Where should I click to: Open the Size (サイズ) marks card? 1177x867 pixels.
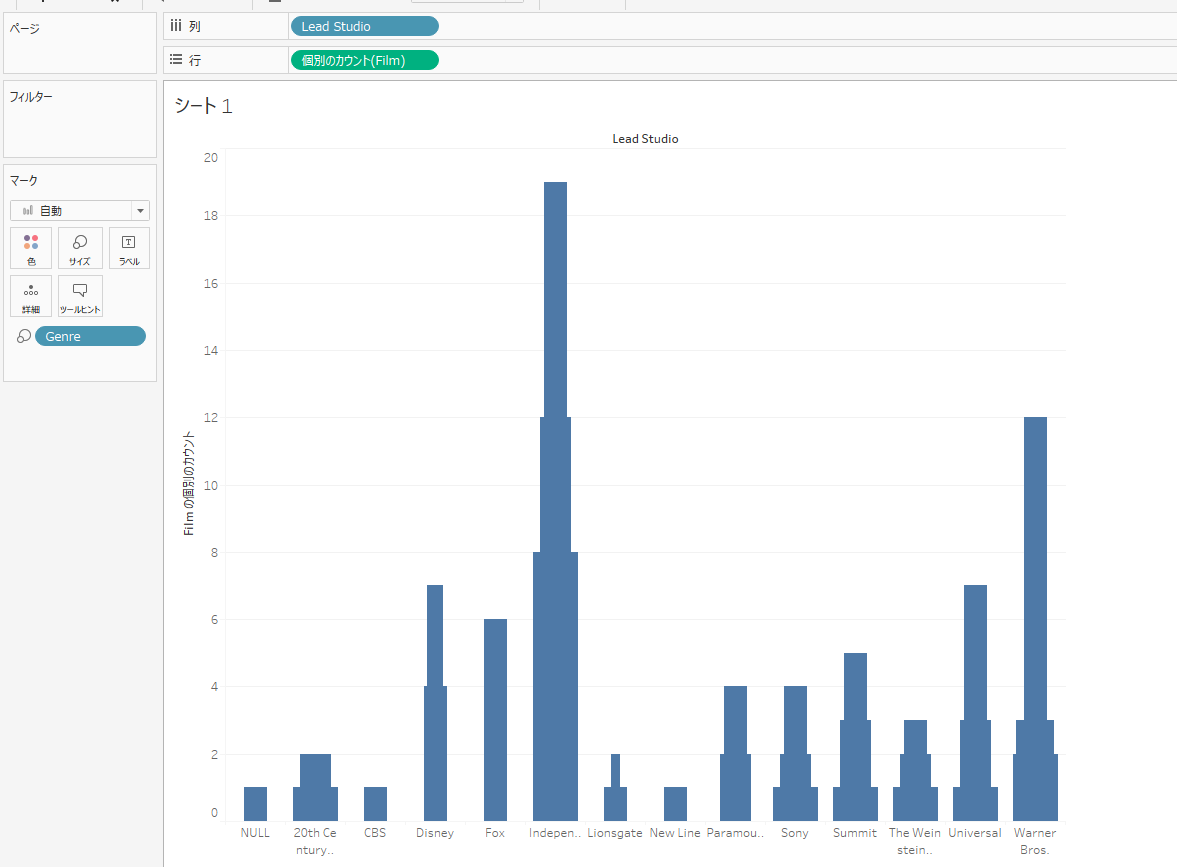coord(80,248)
